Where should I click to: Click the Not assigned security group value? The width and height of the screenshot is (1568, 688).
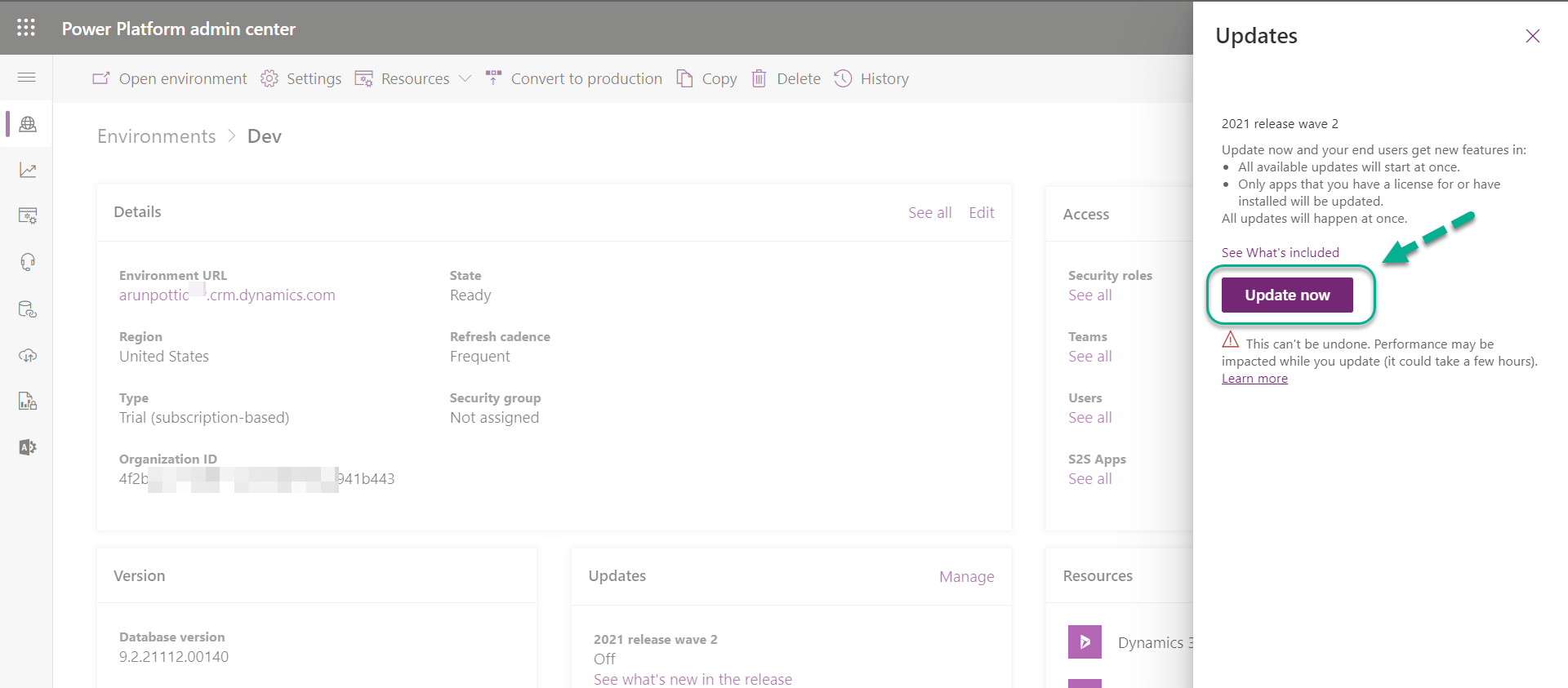[x=495, y=417]
